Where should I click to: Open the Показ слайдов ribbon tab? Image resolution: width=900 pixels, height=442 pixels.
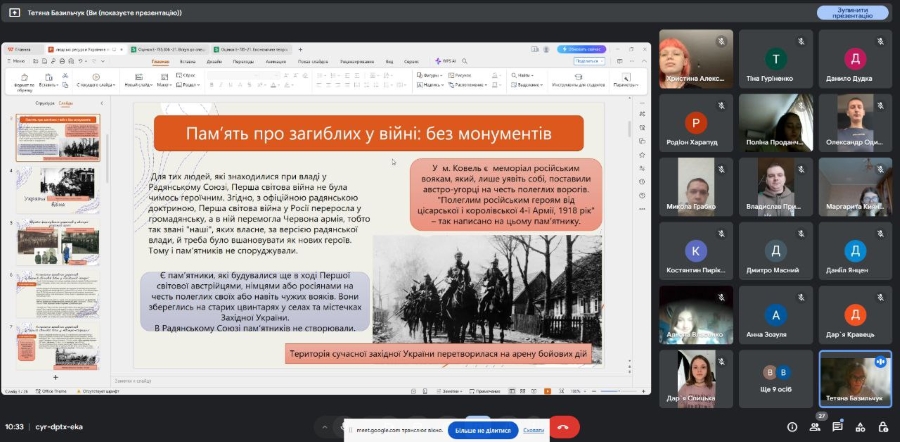pyautogui.click(x=313, y=61)
